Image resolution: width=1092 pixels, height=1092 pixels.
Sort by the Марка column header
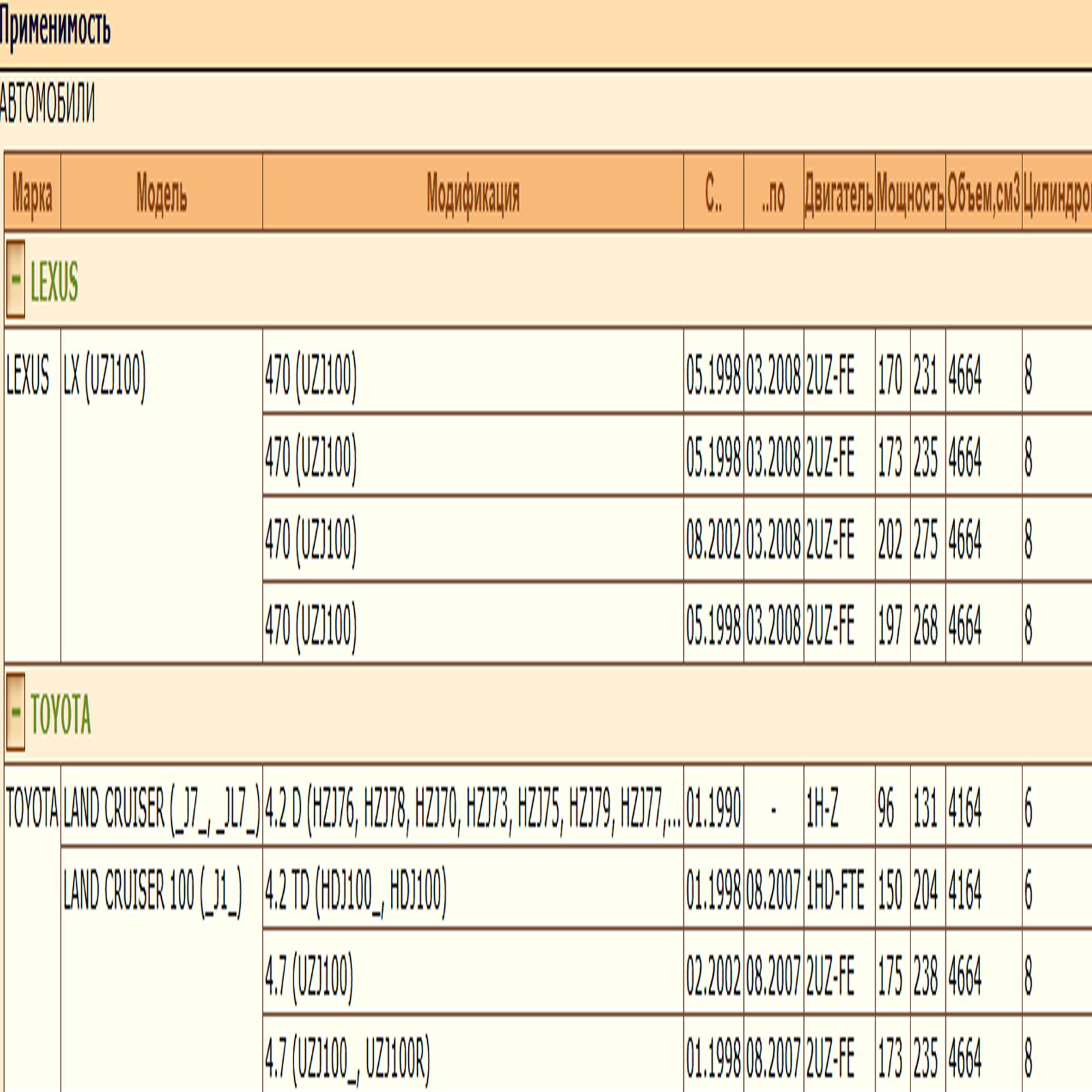coord(32,193)
